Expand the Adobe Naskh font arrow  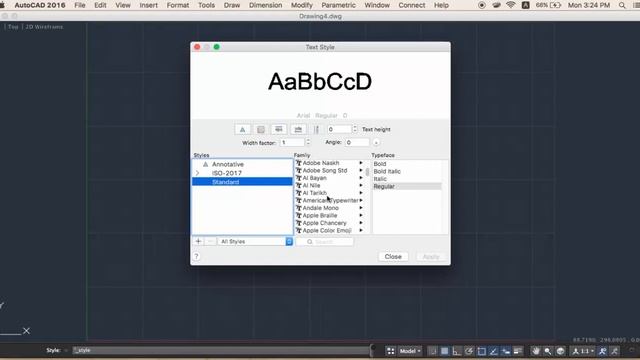[361, 163]
